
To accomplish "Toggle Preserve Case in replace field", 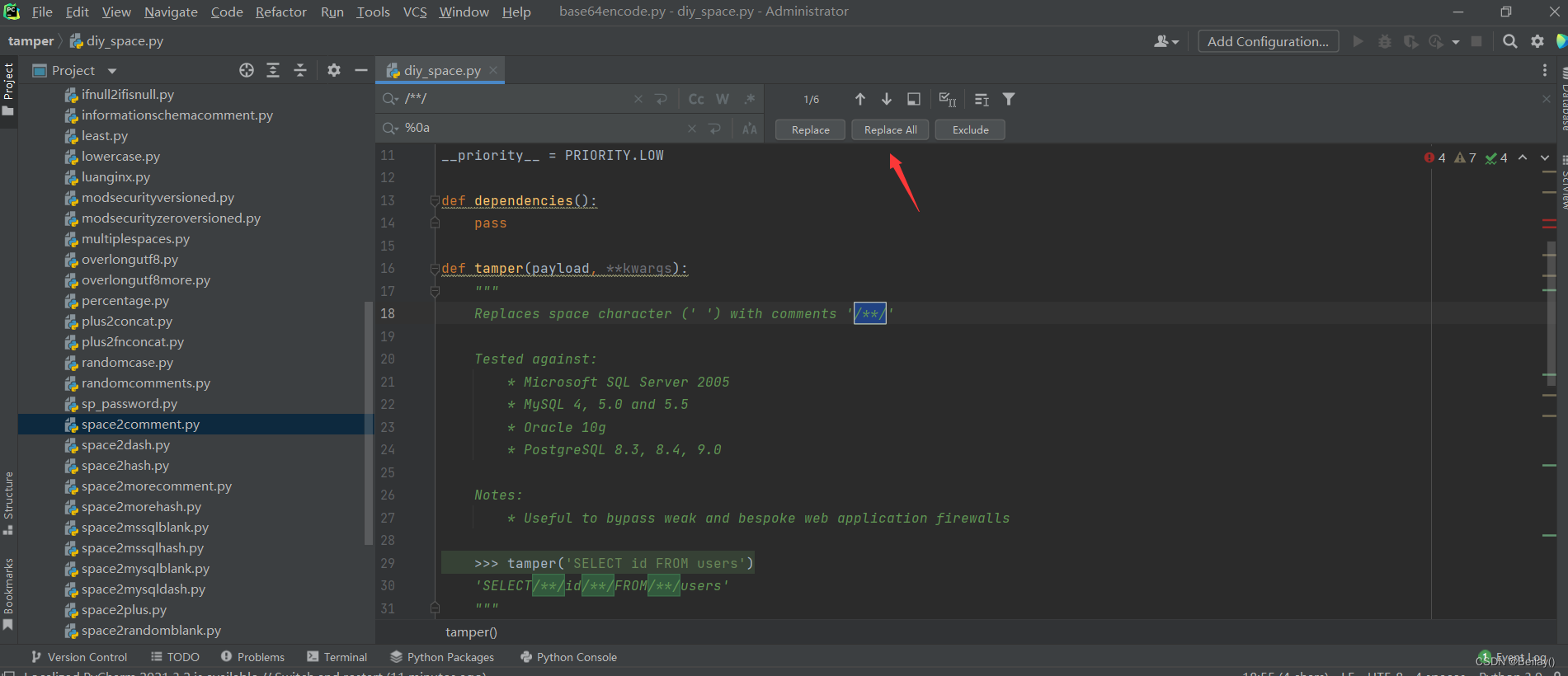I will point(749,129).
